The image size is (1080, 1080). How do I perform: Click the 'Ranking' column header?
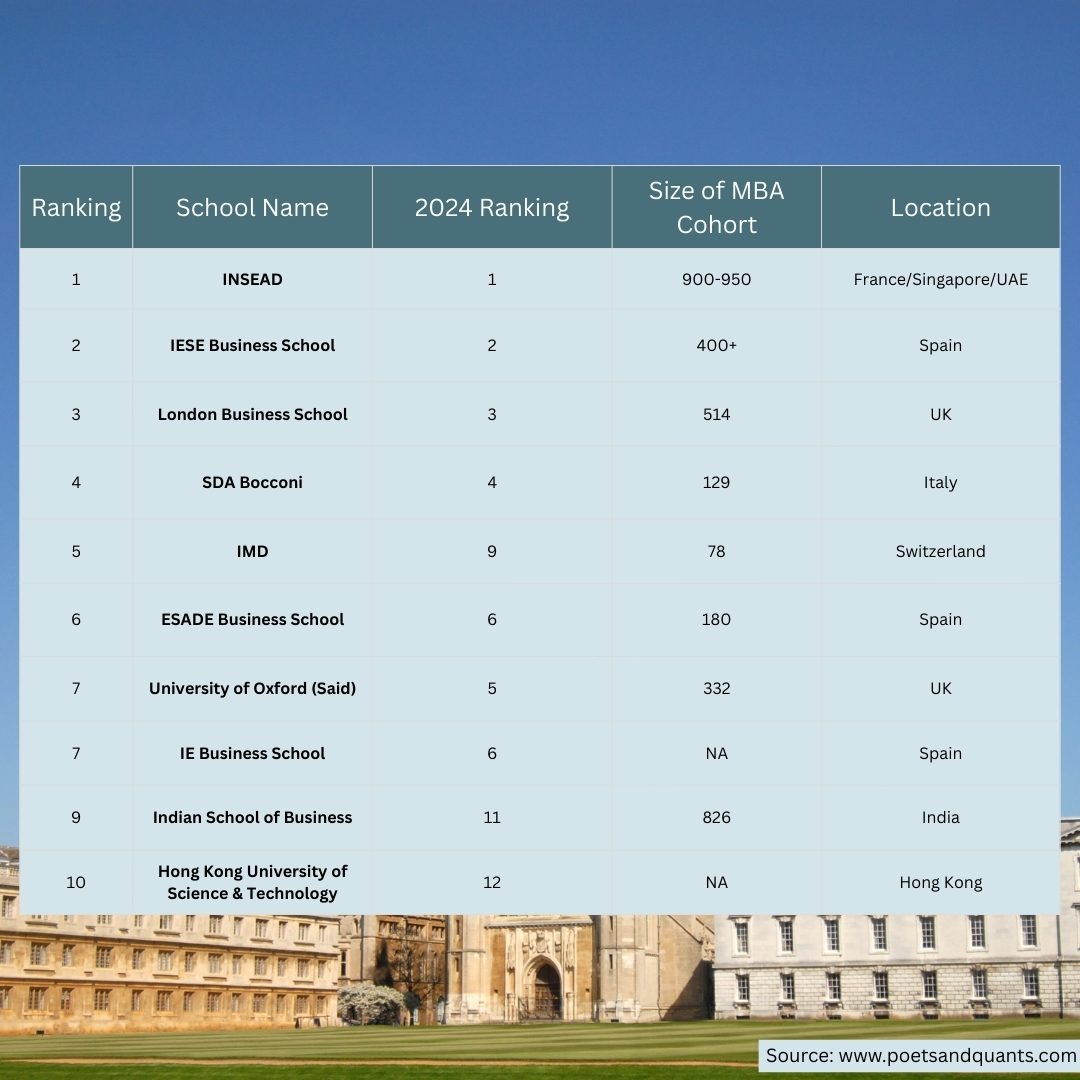tap(76, 207)
